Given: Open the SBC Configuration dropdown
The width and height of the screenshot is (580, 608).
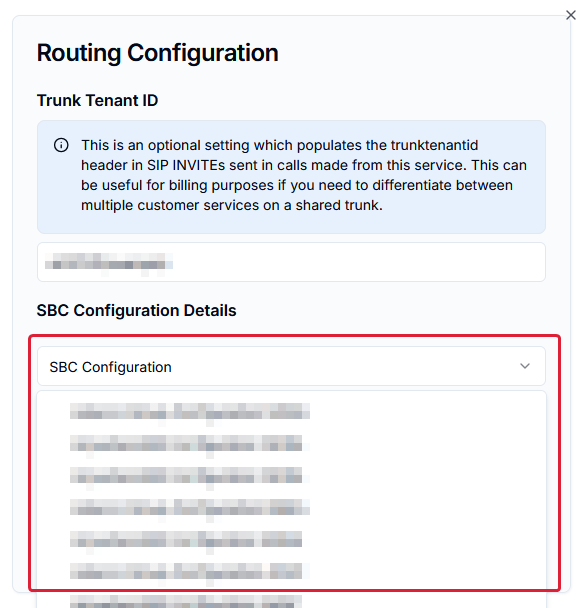Looking at the screenshot, I should [291, 366].
